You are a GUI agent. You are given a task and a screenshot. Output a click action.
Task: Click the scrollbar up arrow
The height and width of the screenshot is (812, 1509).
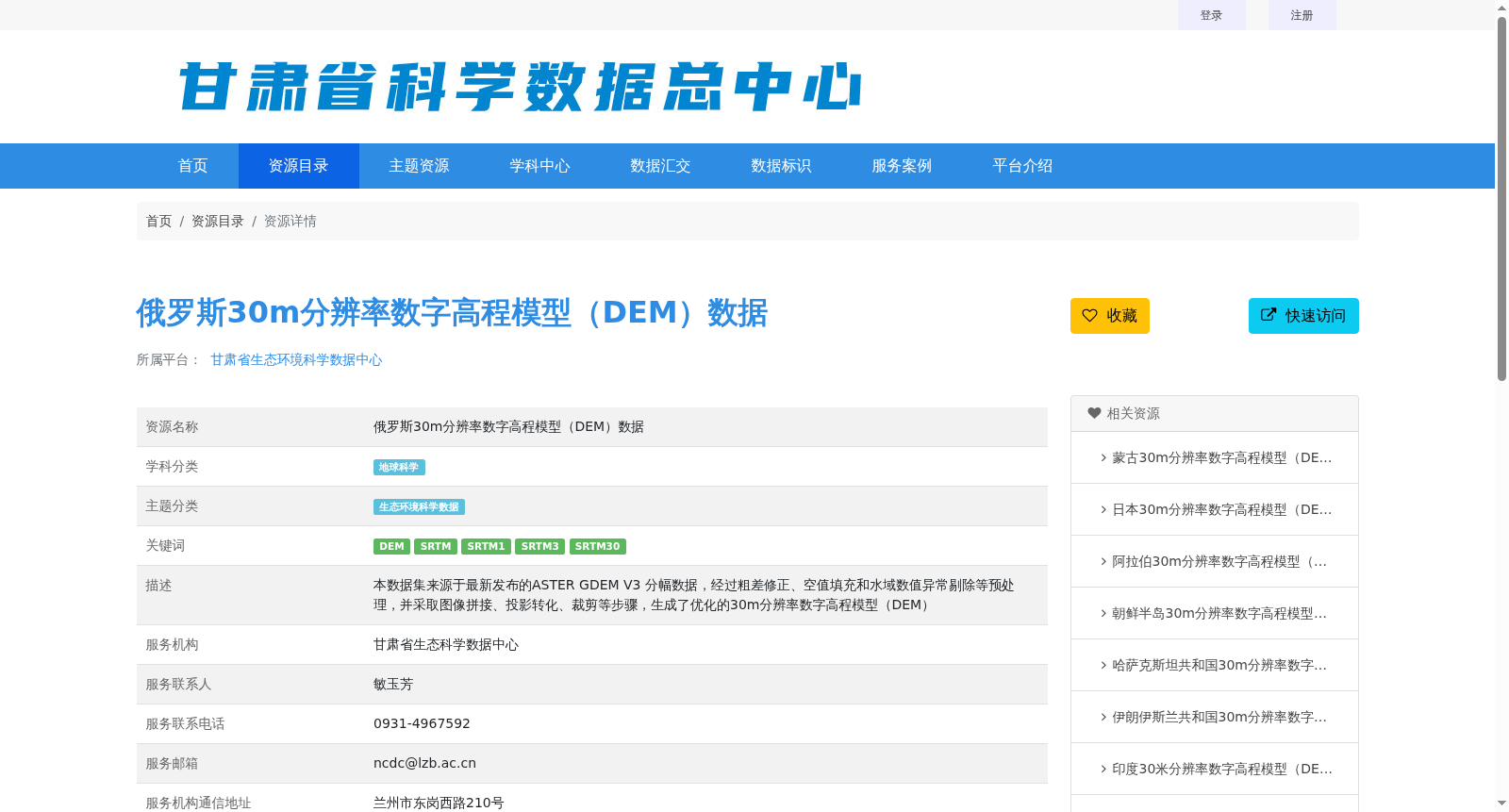1501,8
